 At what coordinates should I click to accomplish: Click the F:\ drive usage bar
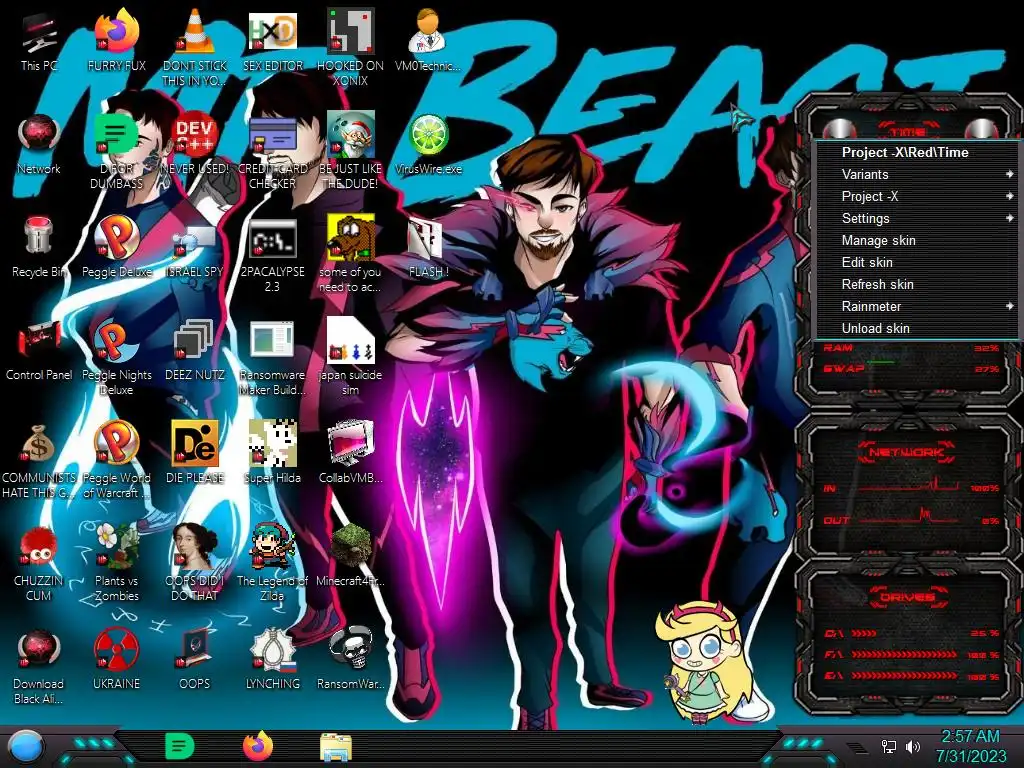coord(912,654)
